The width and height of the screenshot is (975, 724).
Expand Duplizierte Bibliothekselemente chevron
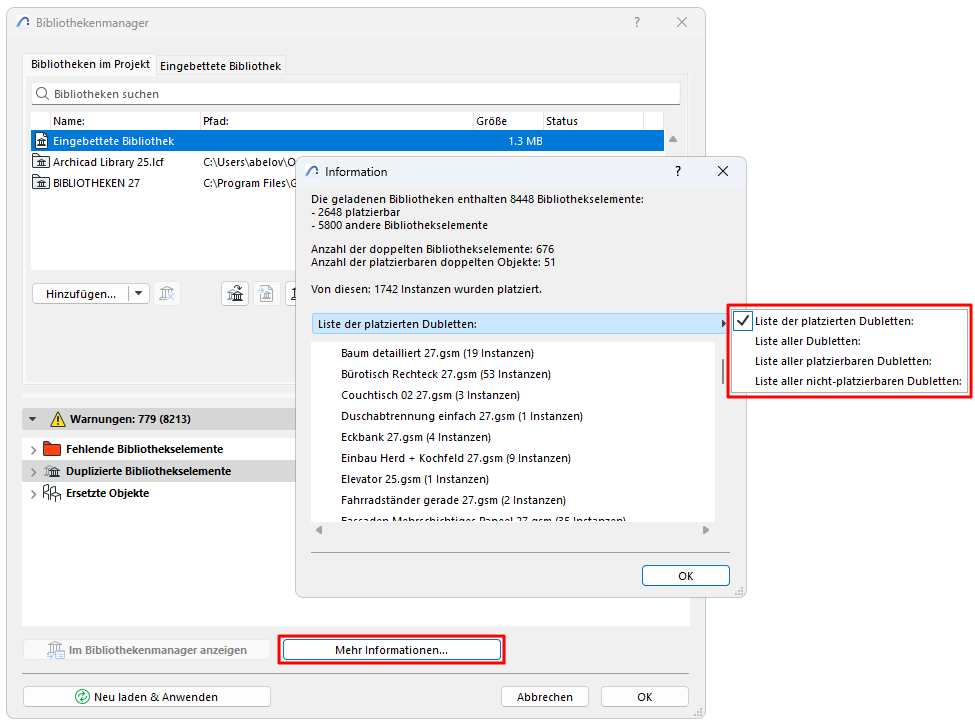point(34,471)
